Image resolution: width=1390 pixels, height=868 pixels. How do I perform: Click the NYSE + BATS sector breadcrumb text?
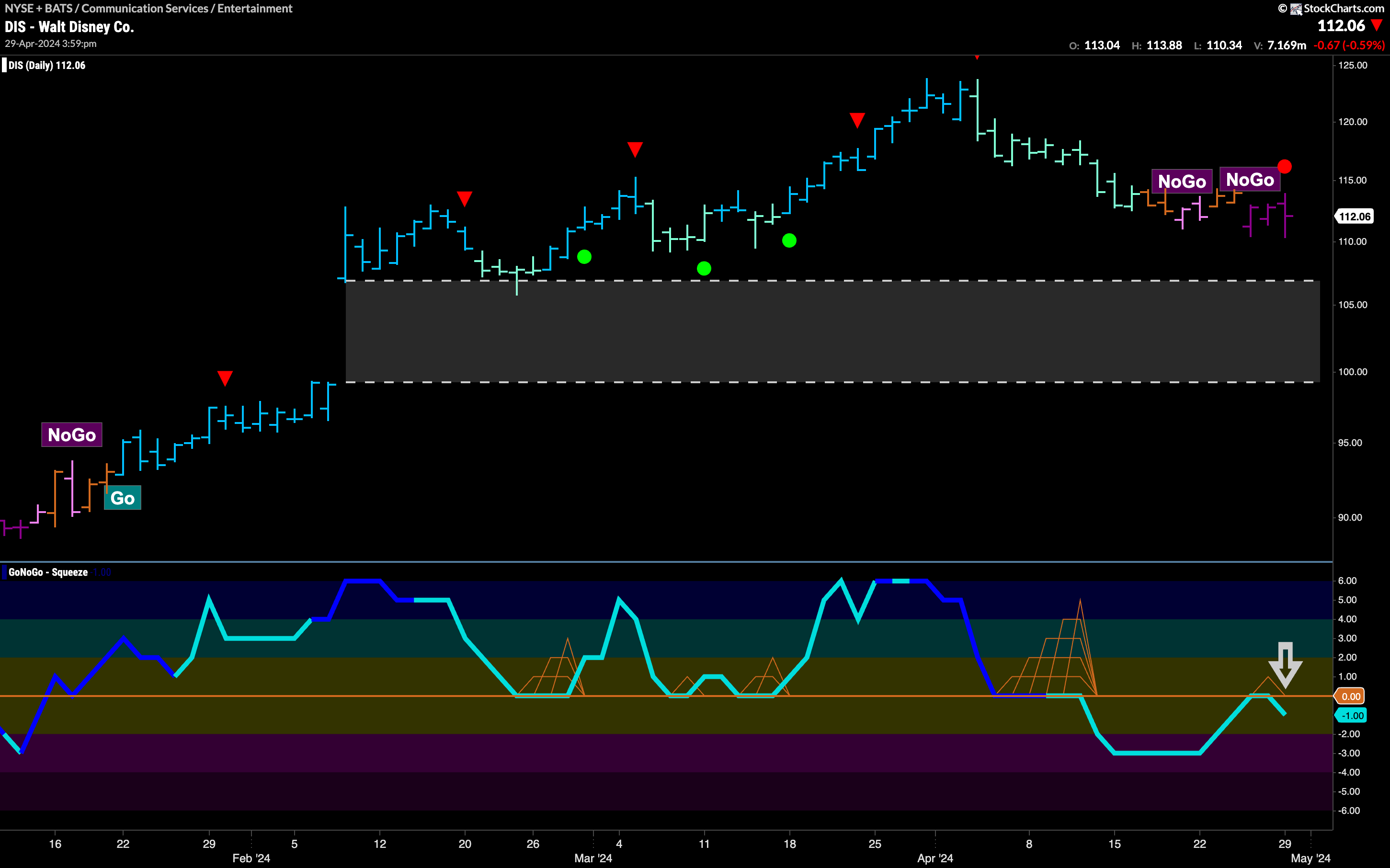tap(148, 9)
